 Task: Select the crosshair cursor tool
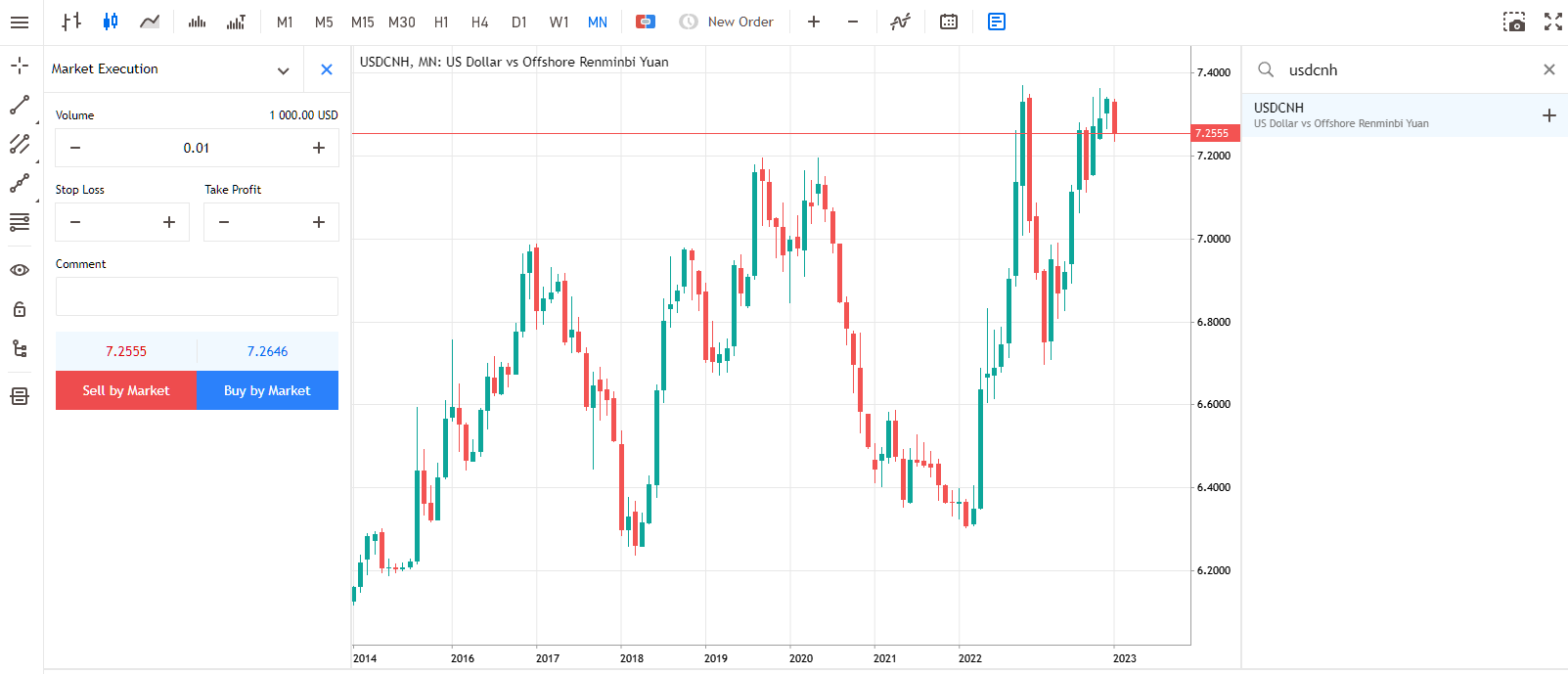click(20, 66)
